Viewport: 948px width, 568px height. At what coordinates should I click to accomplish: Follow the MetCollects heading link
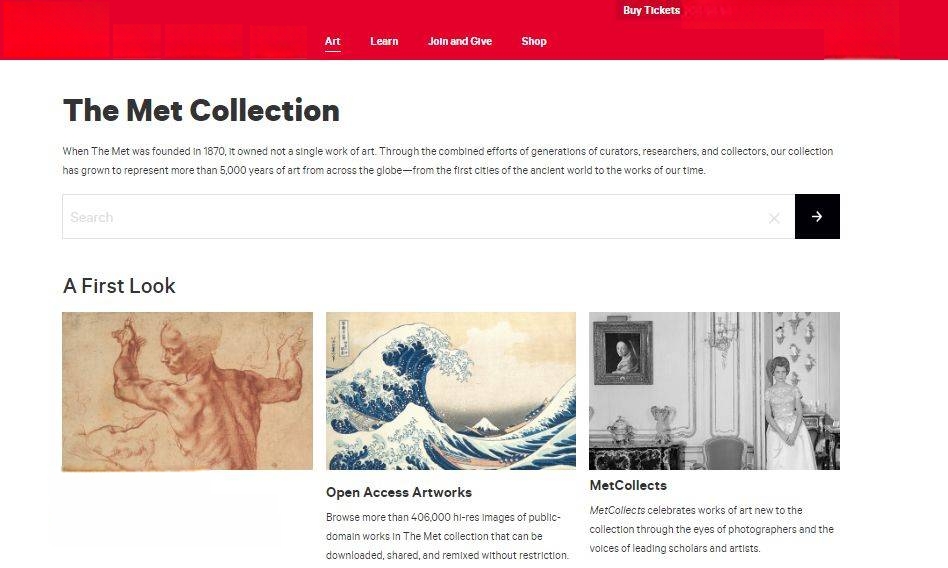[628, 485]
